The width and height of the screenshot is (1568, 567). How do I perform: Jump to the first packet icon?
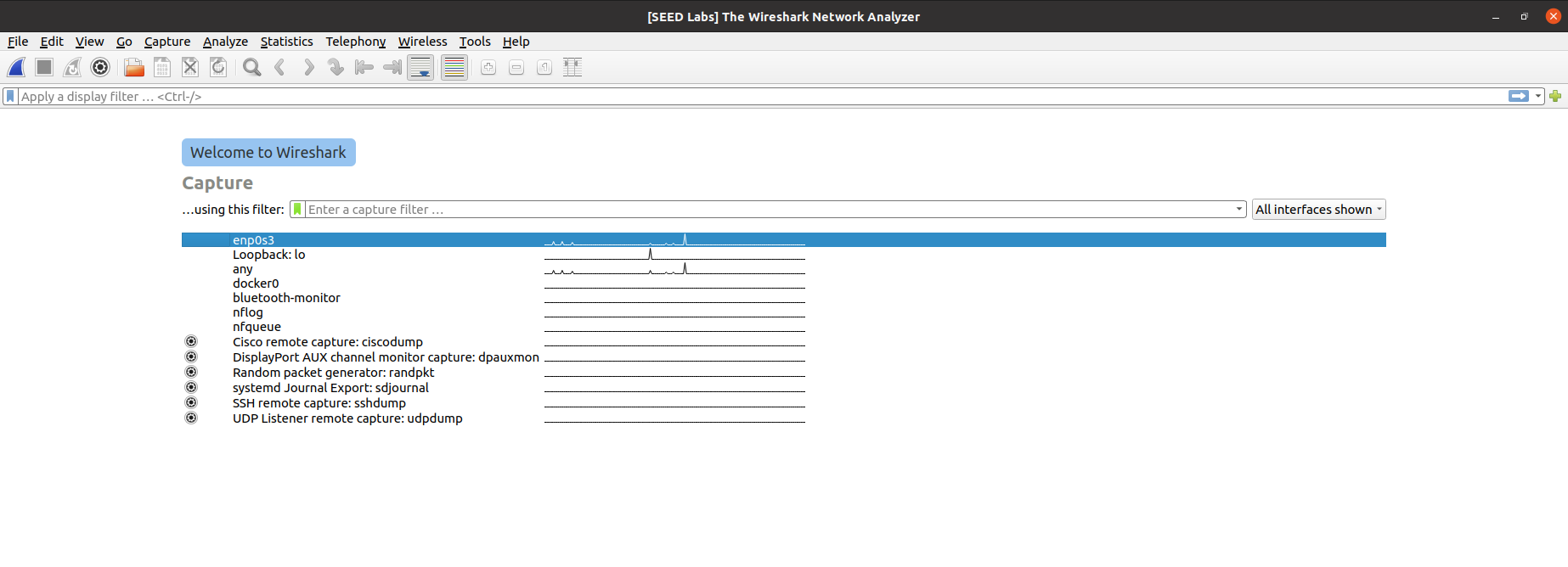(364, 67)
